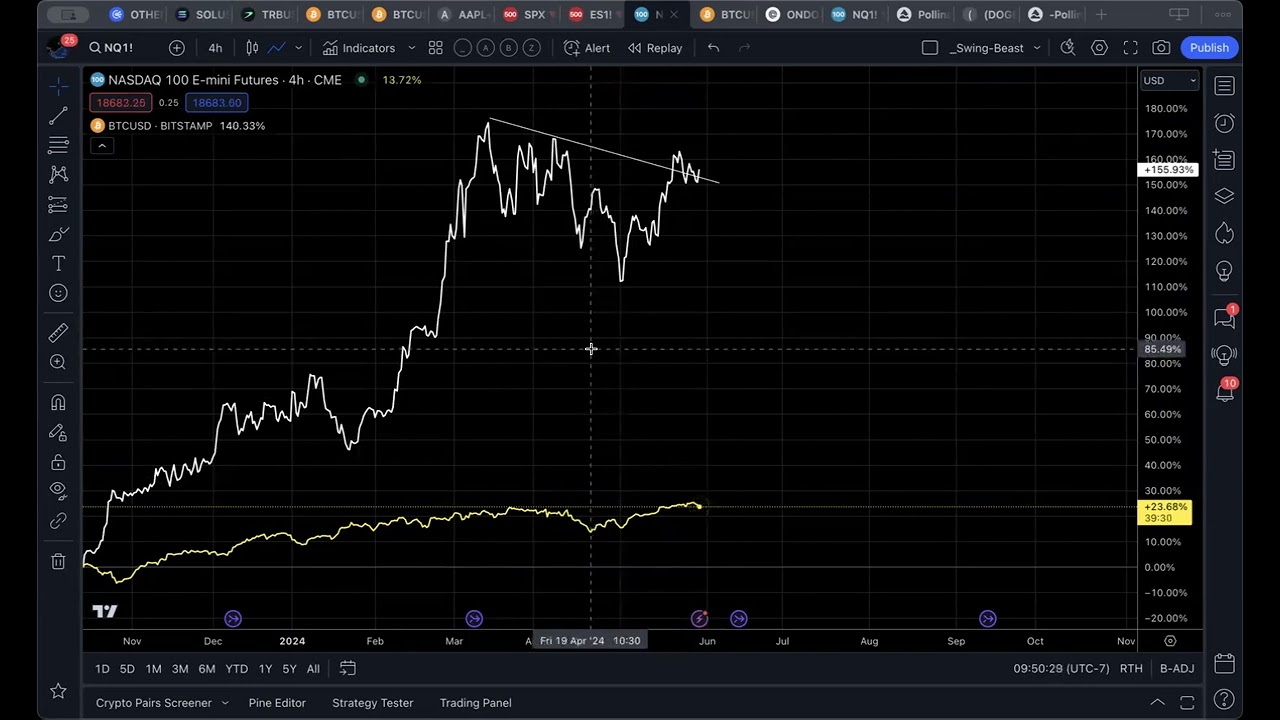Viewport: 1280px width, 720px height.
Task: Select the line chart style
Action: click(276, 48)
